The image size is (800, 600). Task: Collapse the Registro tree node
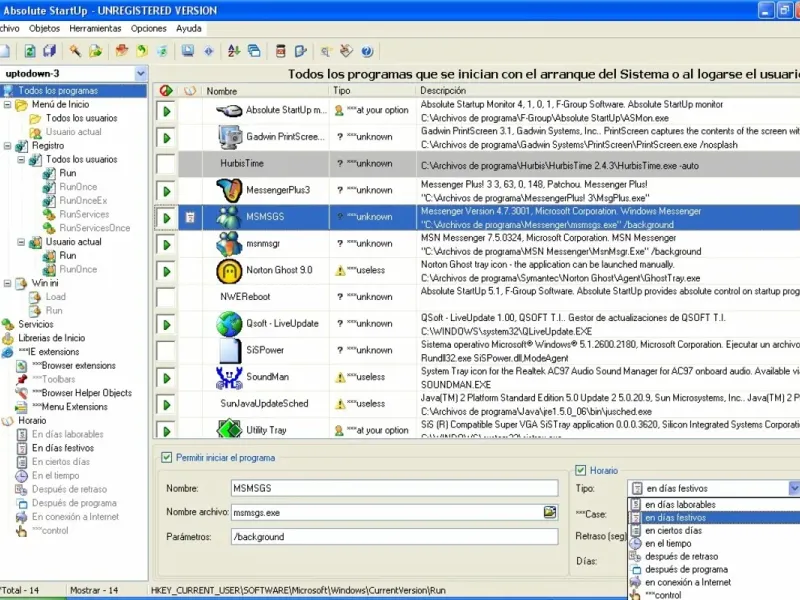7,146
